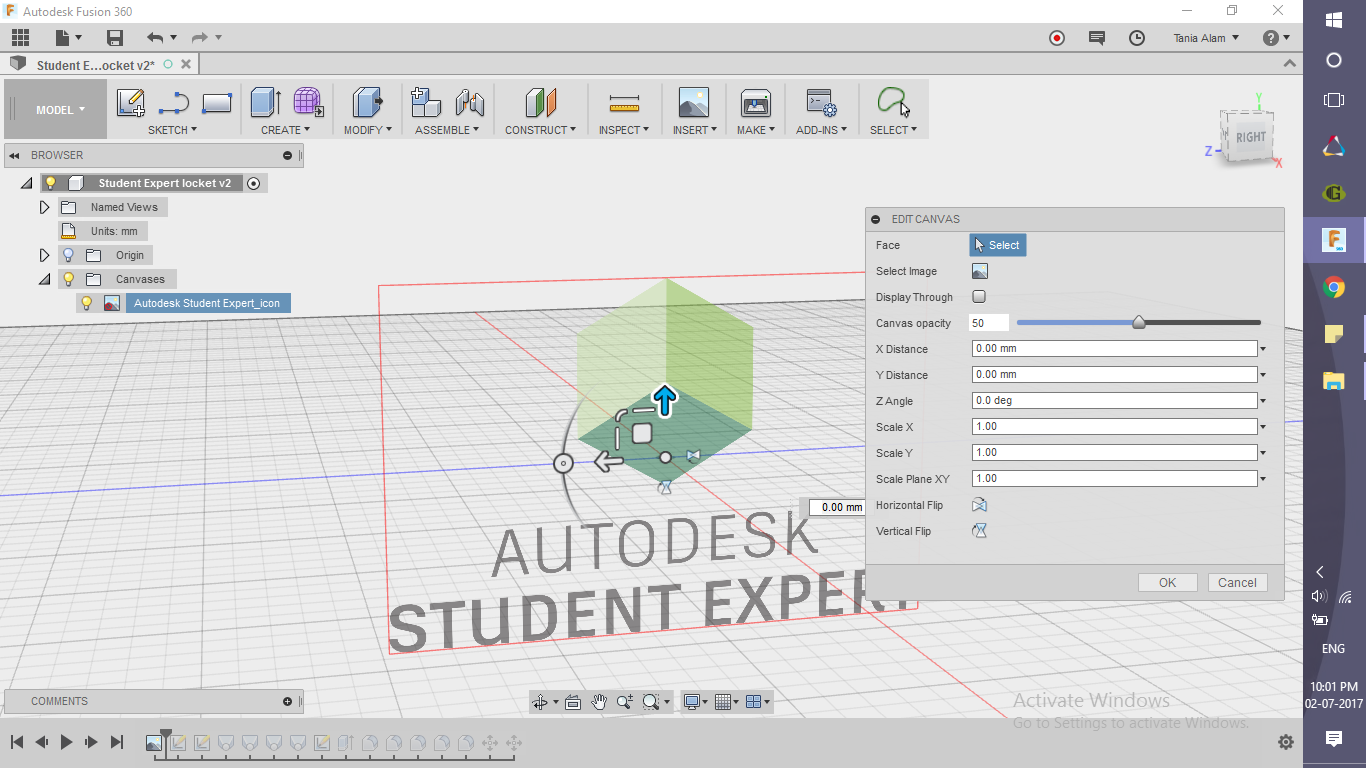This screenshot has height=768, width=1366.
Task: Click the Add-Ins scripts icon
Action: click(821, 103)
